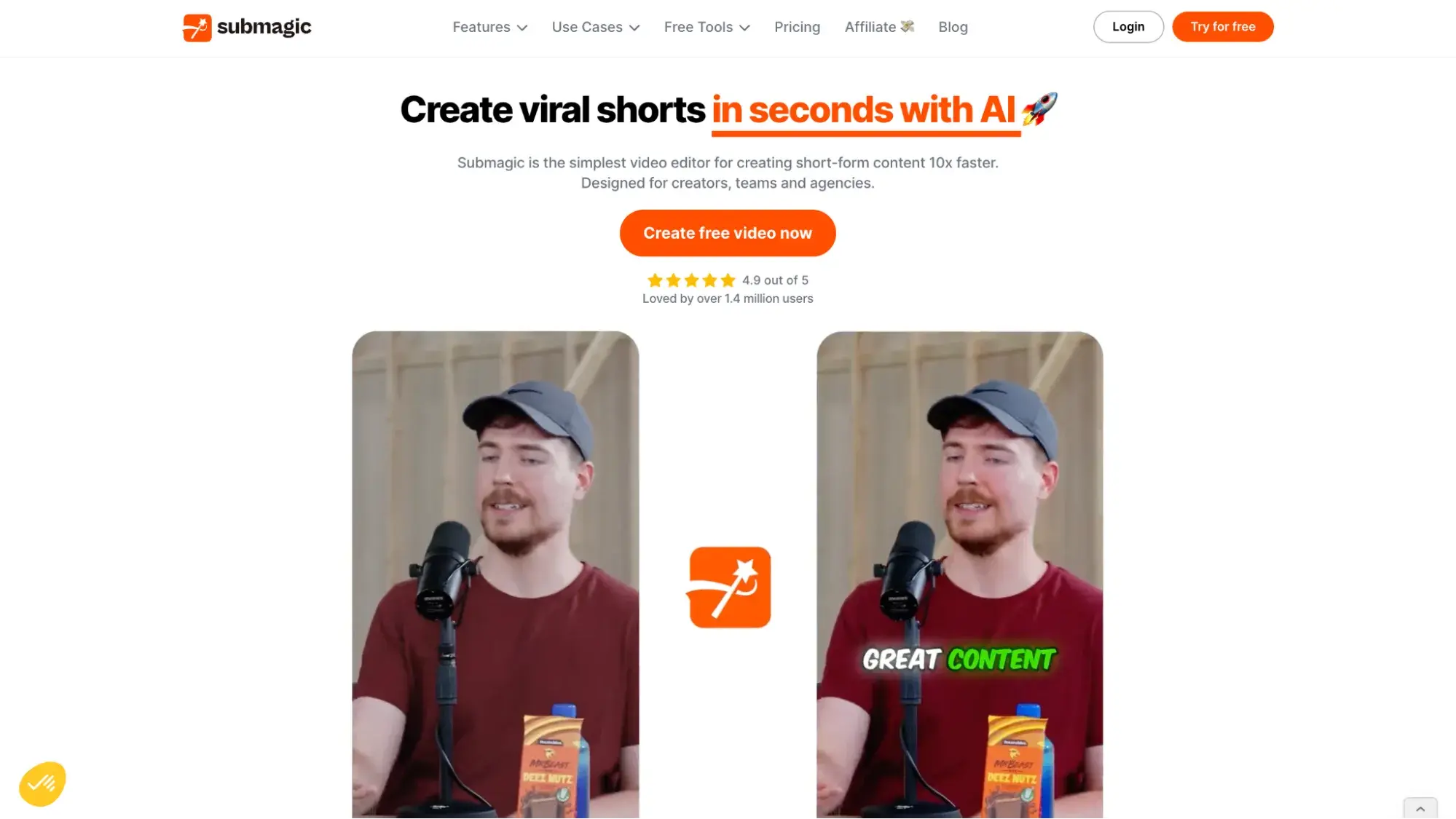Expand the Free Tools dropdown menu
Image resolution: width=1456 pixels, height=819 pixels.
[706, 27]
